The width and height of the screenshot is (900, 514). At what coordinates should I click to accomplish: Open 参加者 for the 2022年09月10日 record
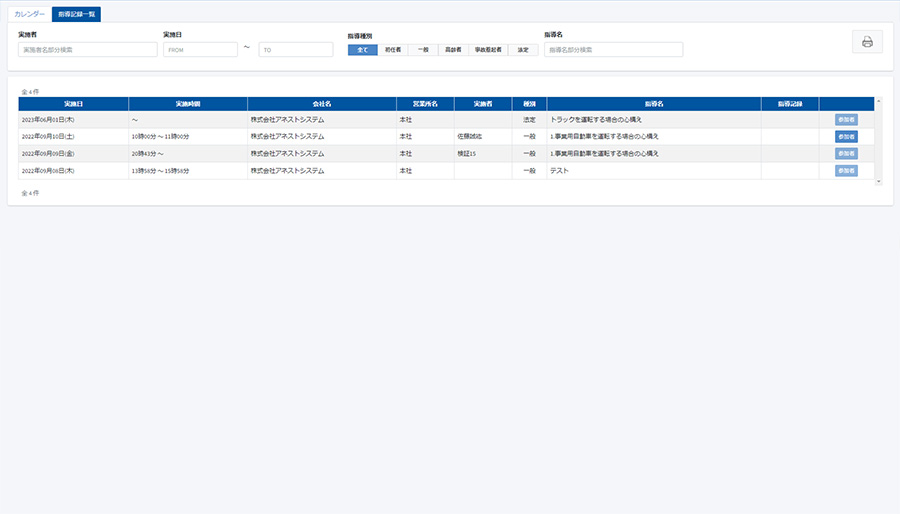846,137
